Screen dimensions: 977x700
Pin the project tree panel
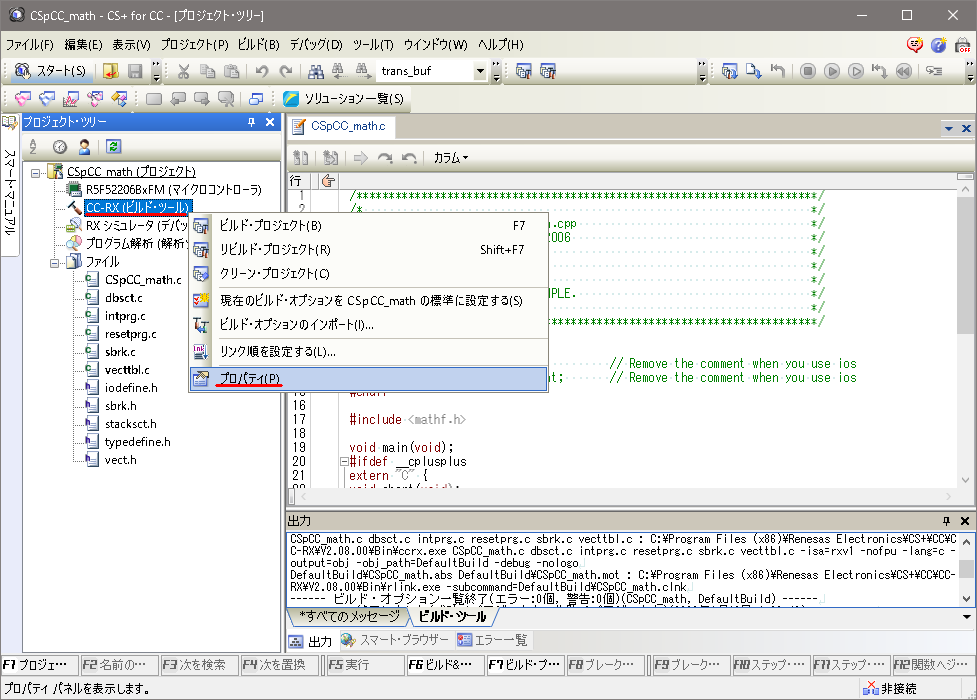[x=251, y=122]
